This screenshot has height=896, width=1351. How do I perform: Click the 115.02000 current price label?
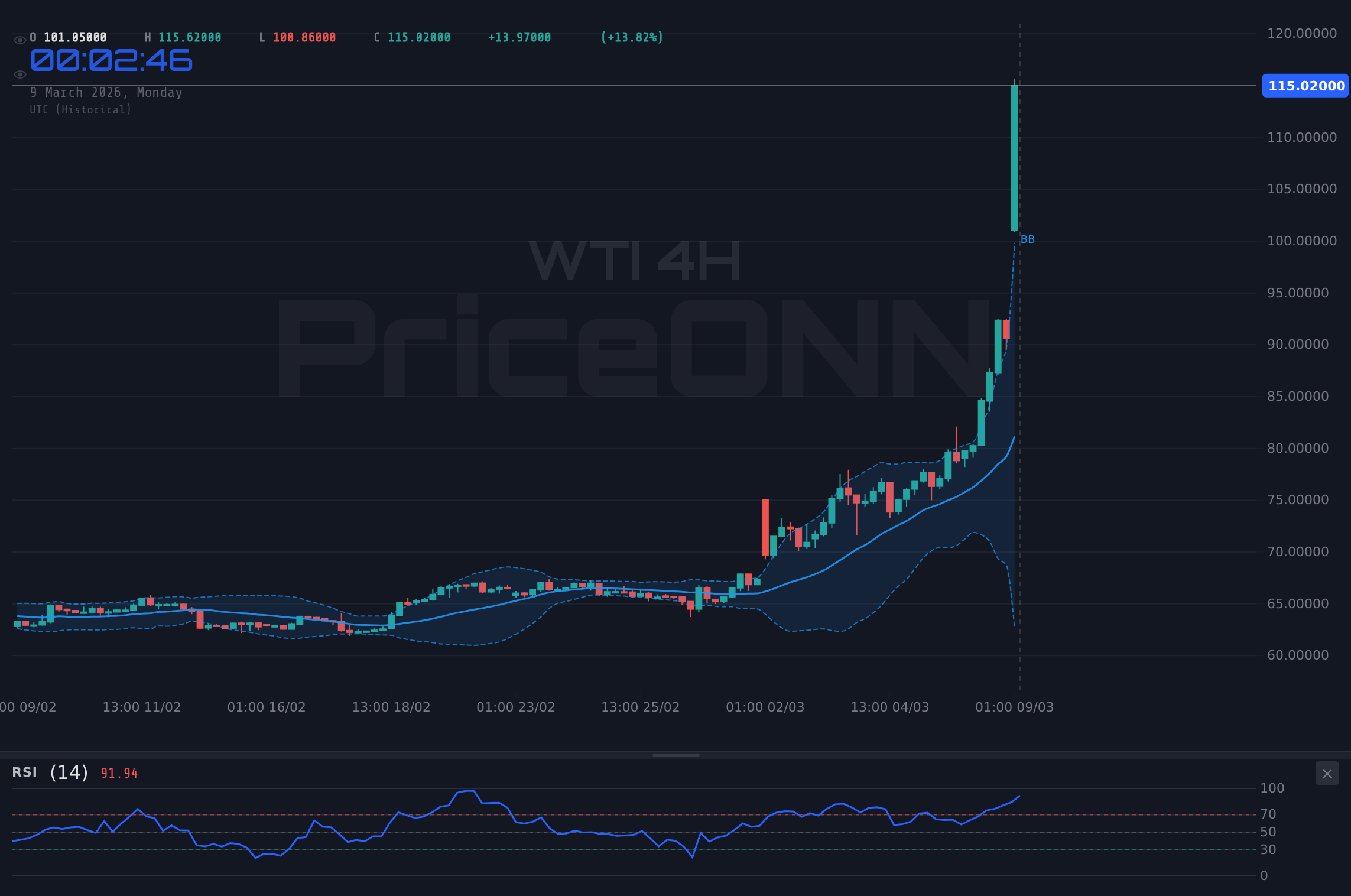[x=1306, y=86]
